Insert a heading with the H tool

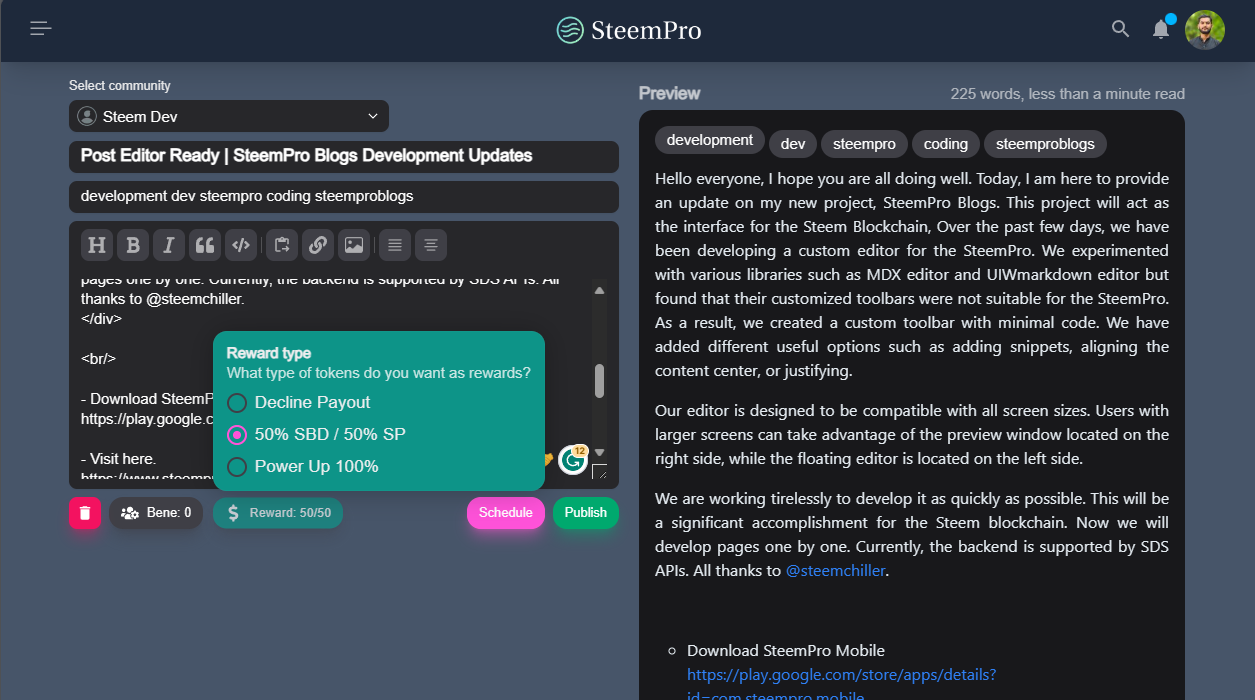tap(97, 245)
